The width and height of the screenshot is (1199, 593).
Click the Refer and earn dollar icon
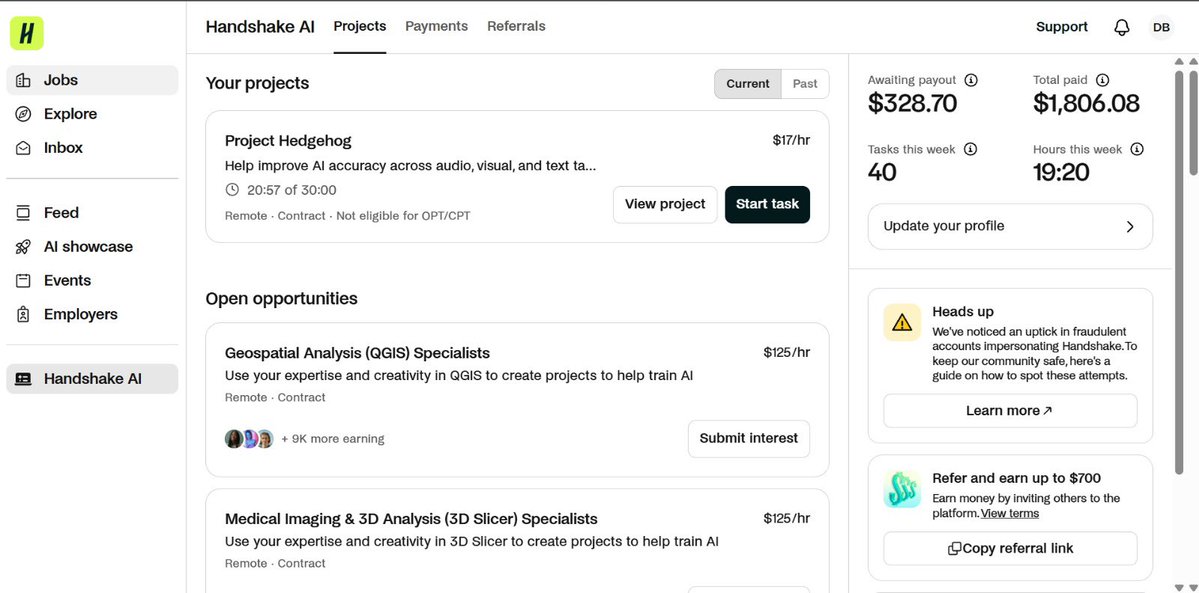pos(902,489)
